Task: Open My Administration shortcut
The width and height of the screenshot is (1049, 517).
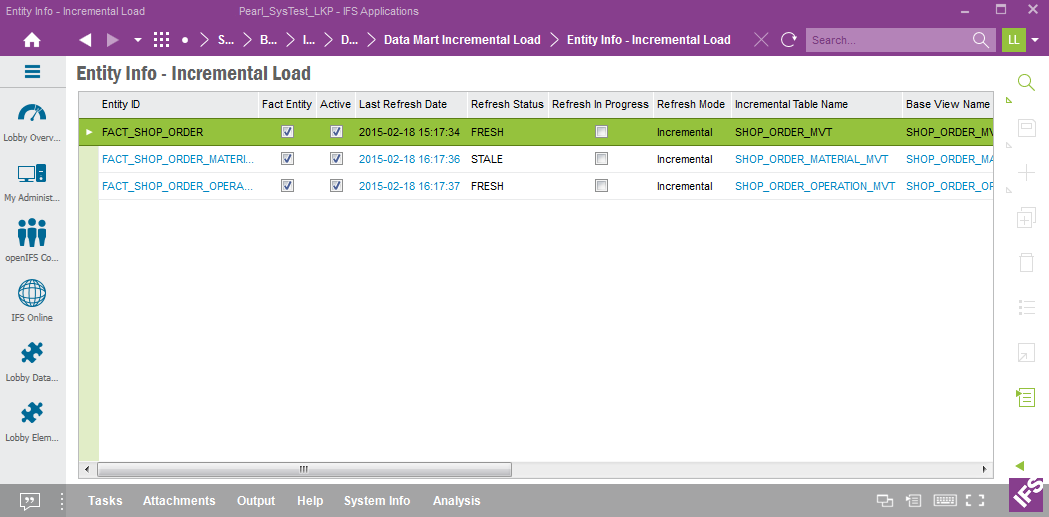Action: click(x=32, y=183)
